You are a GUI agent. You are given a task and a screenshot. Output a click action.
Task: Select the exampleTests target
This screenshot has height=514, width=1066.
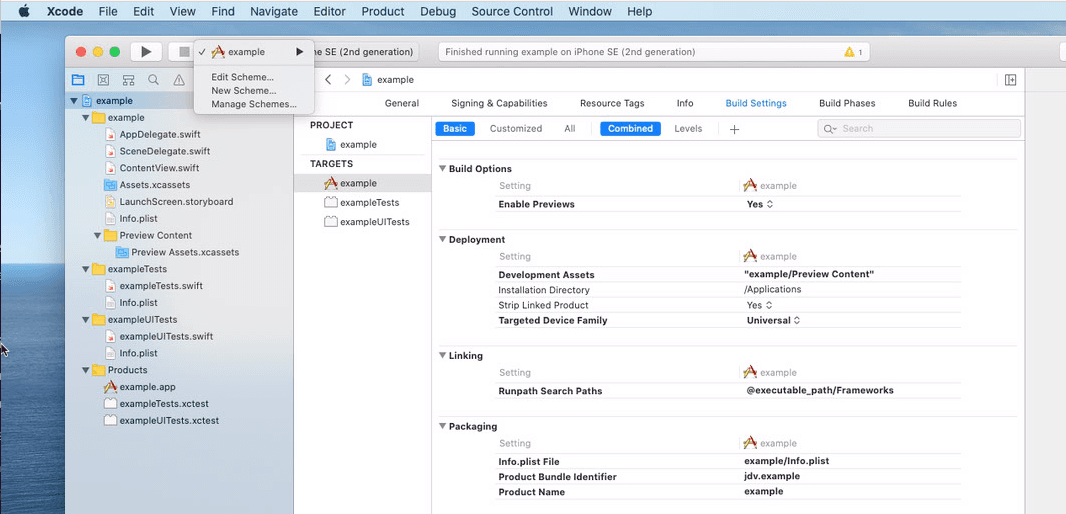click(369, 202)
